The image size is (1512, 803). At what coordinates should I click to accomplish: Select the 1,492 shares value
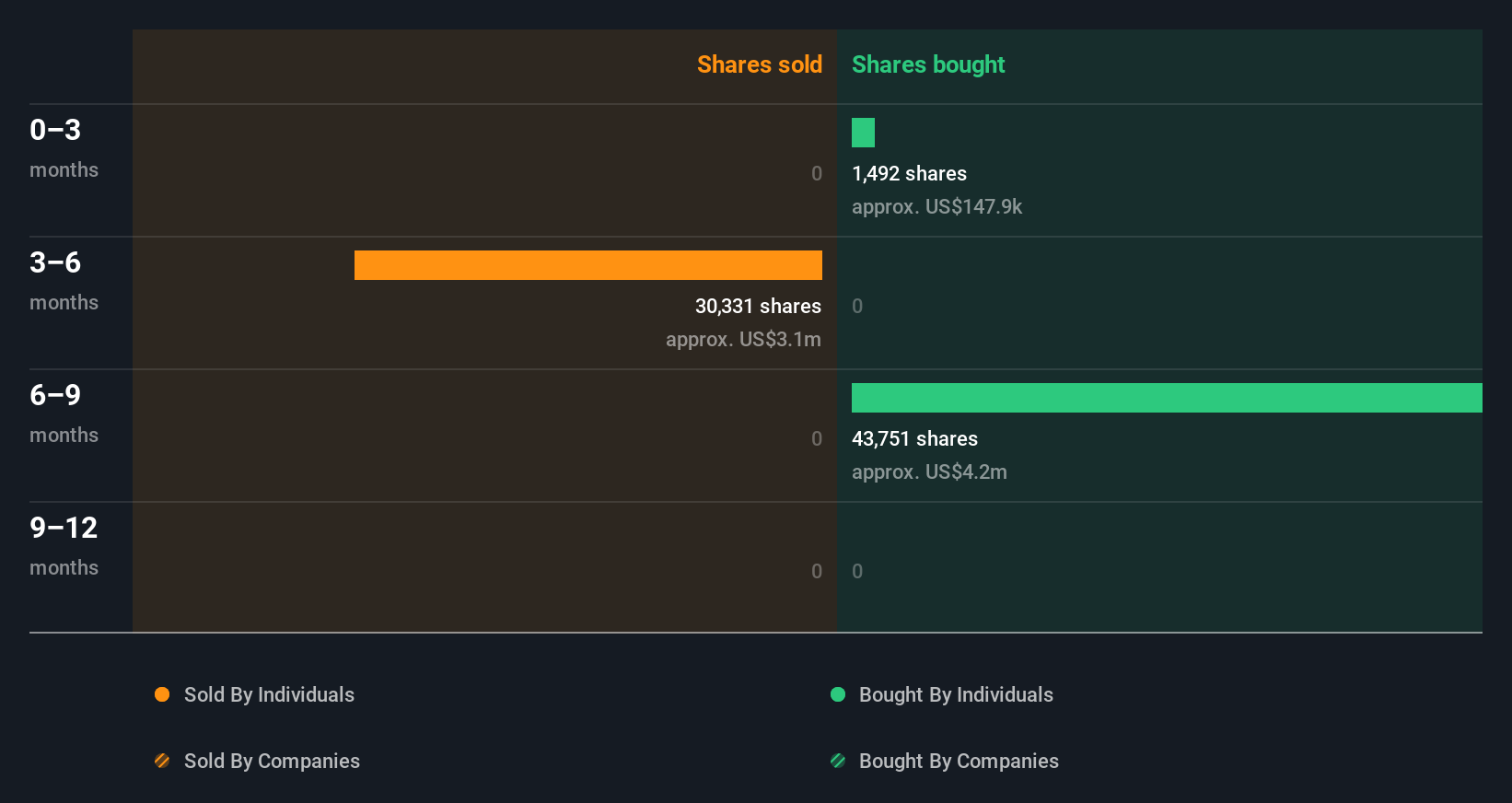pyautogui.click(x=909, y=173)
